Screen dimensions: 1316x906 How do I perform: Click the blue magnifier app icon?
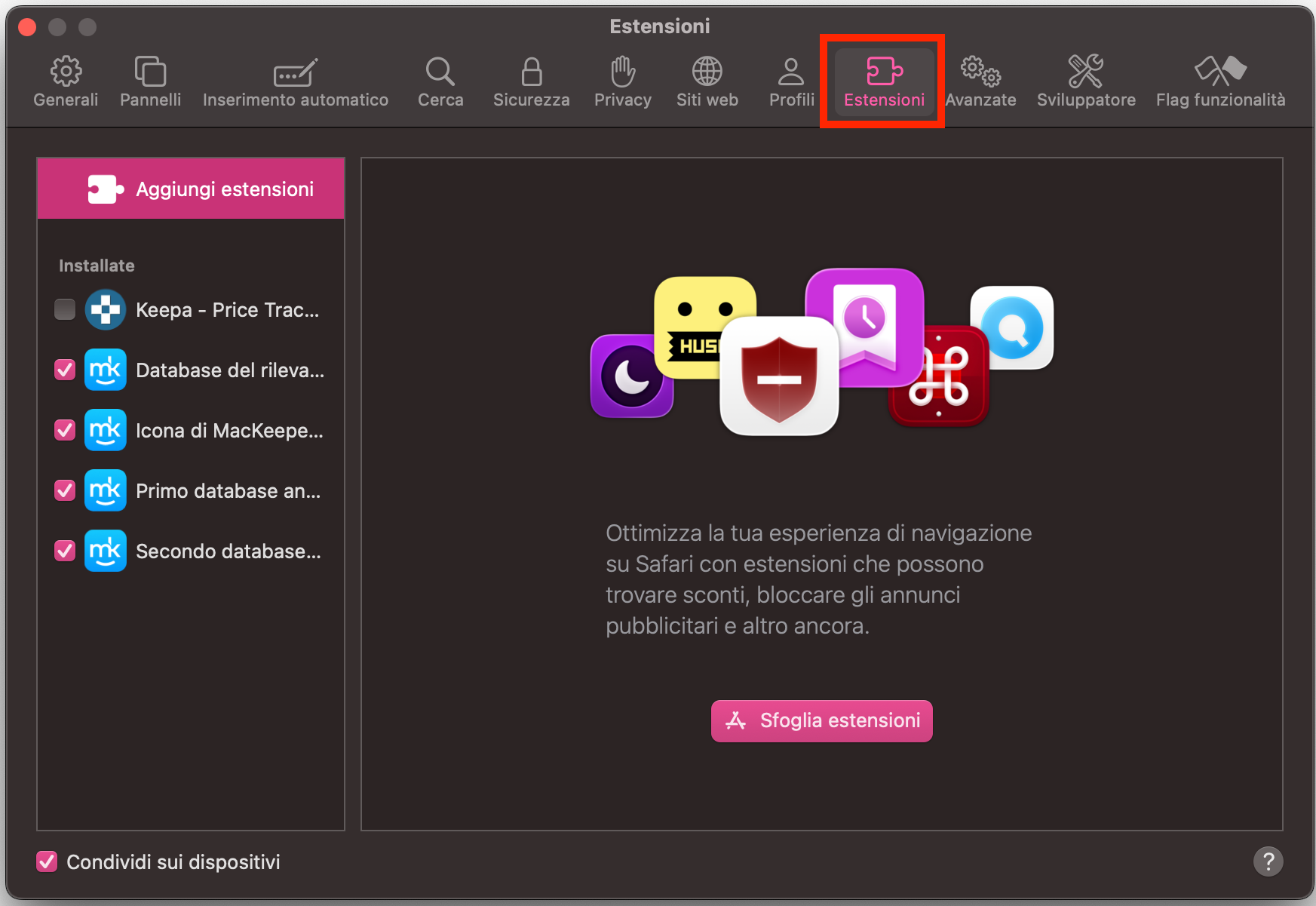1012,327
